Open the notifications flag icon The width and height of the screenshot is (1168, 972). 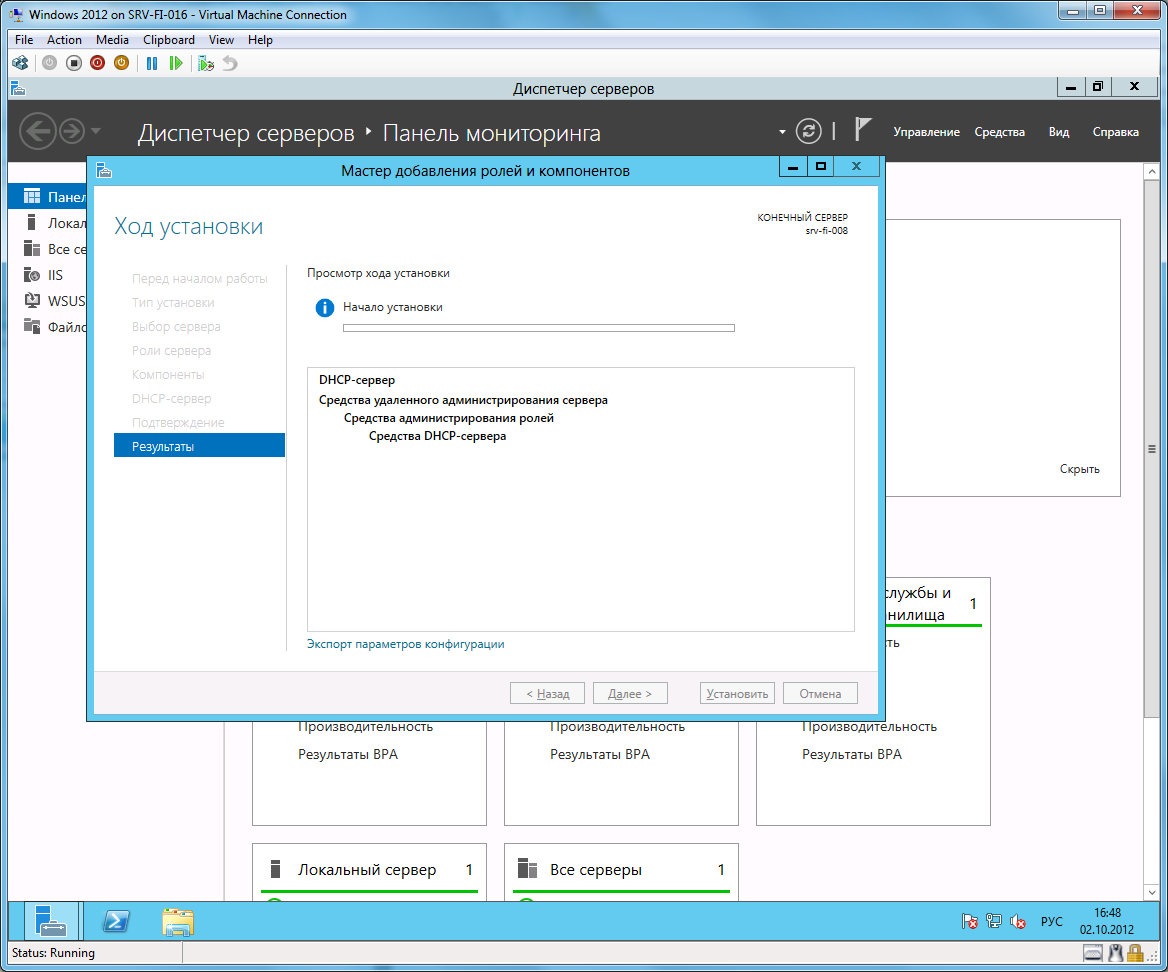tap(862, 130)
